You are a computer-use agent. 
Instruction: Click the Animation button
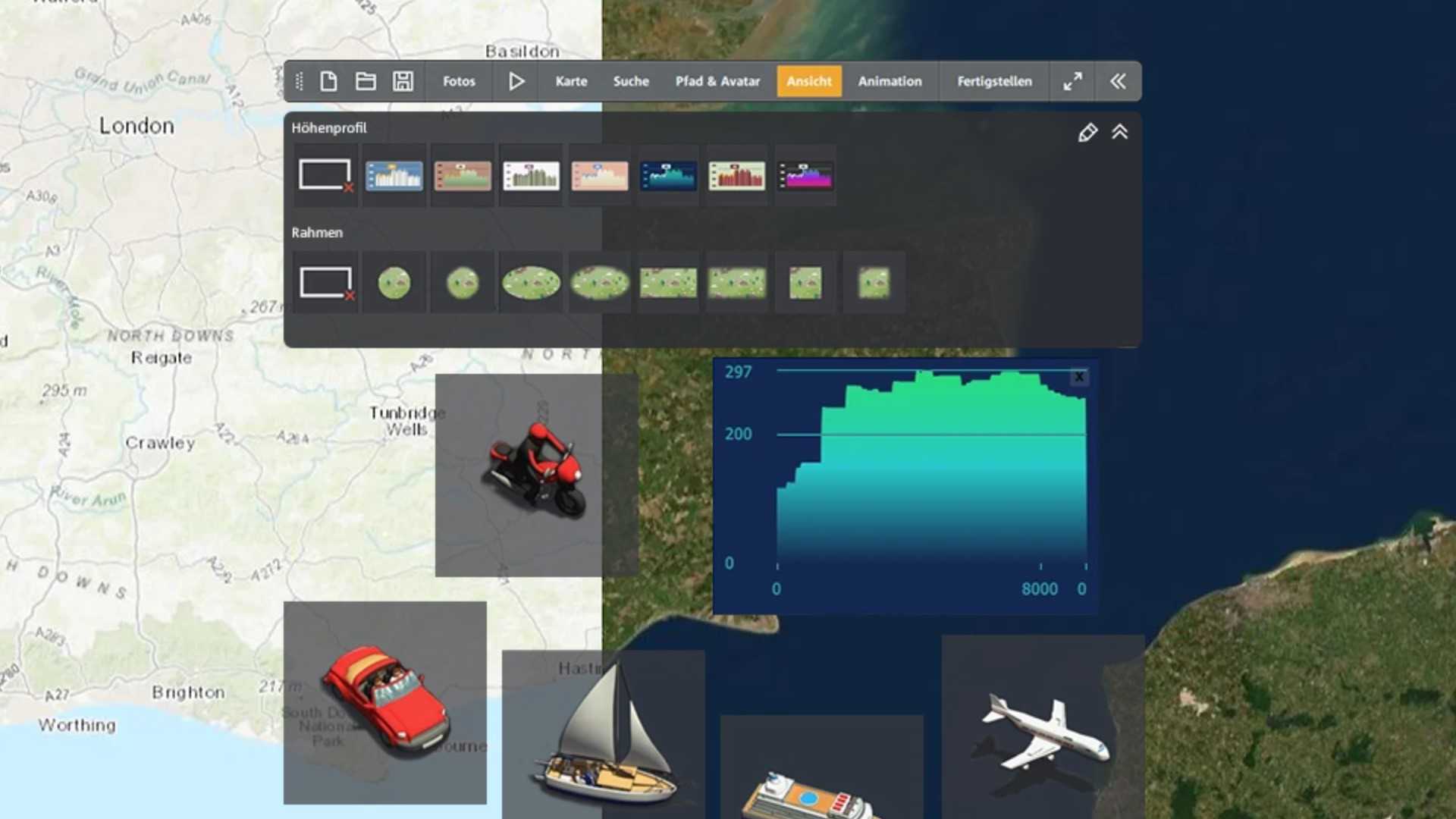tap(890, 81)
